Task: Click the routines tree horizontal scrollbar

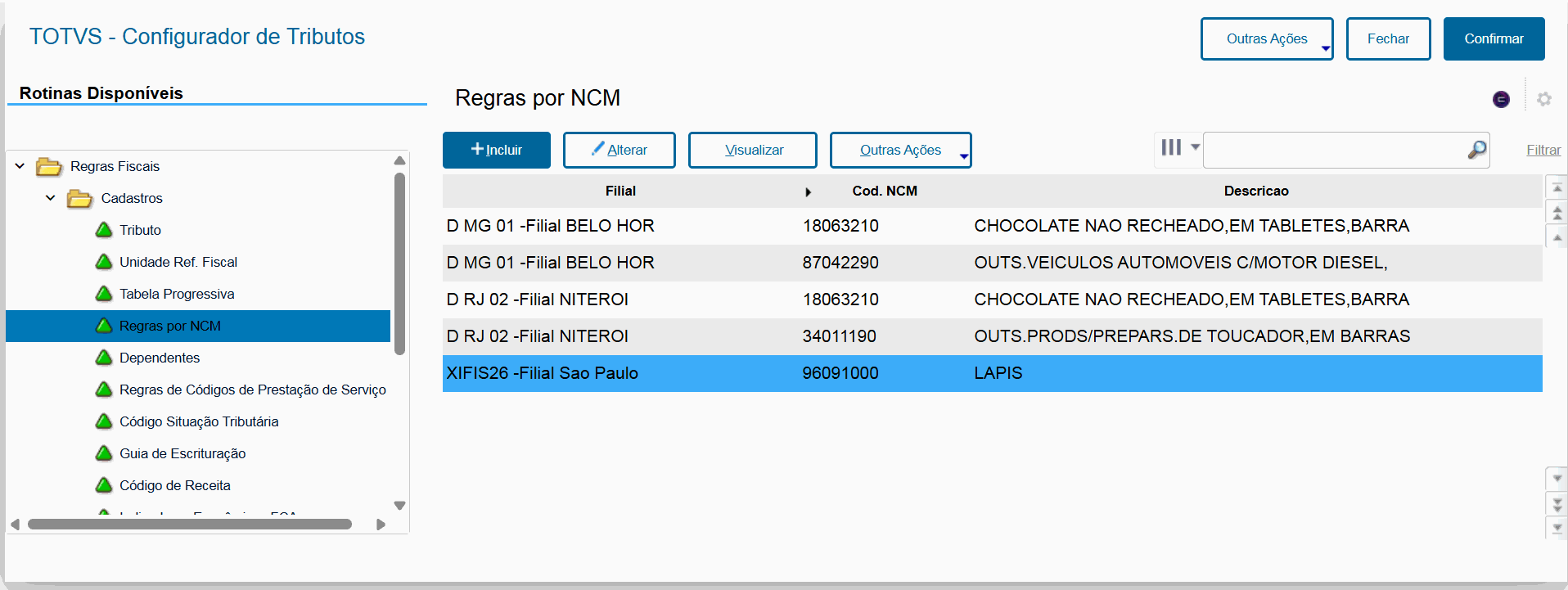Action: [x=190, y=525]
